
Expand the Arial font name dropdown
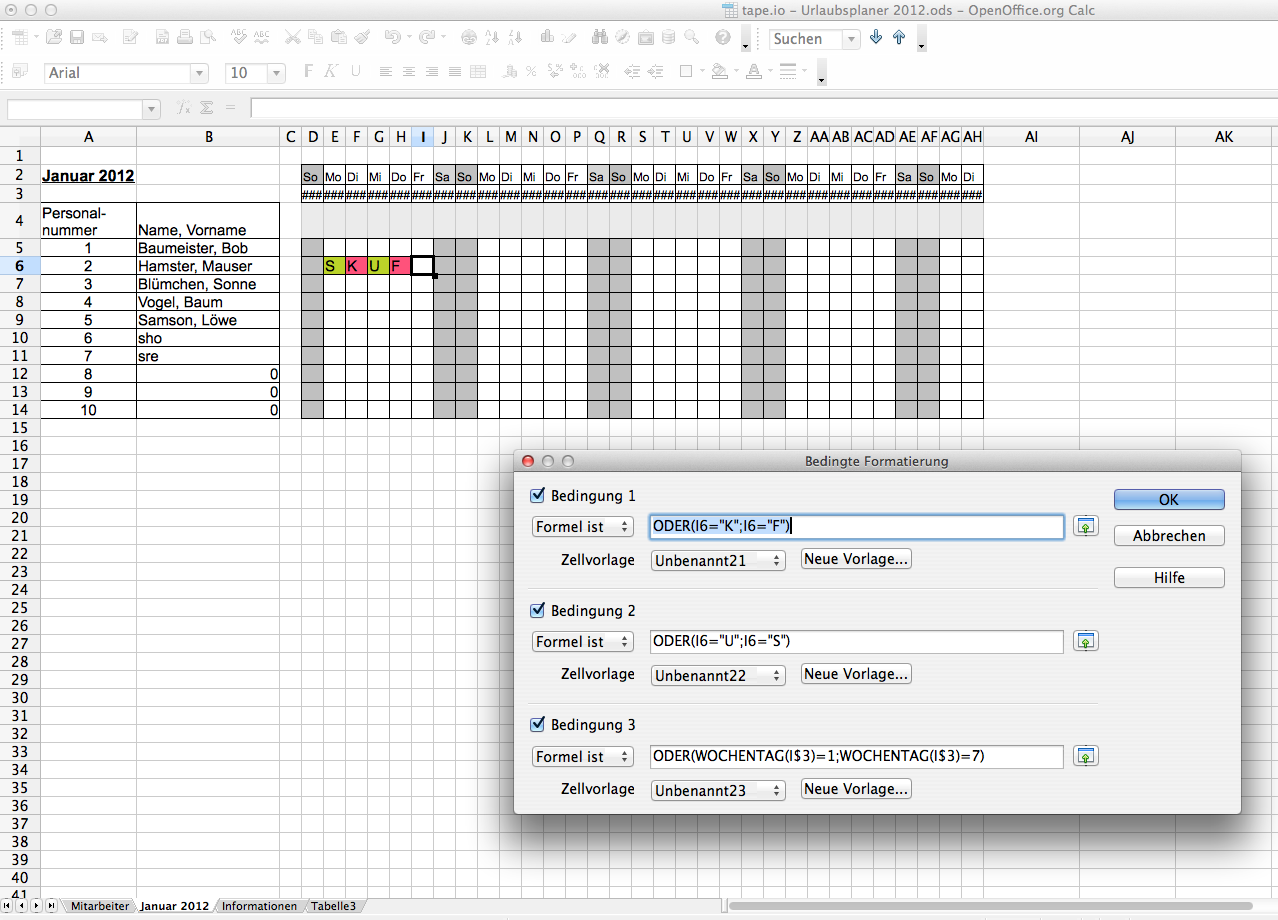pyautogui.click(x=199, y=73)
